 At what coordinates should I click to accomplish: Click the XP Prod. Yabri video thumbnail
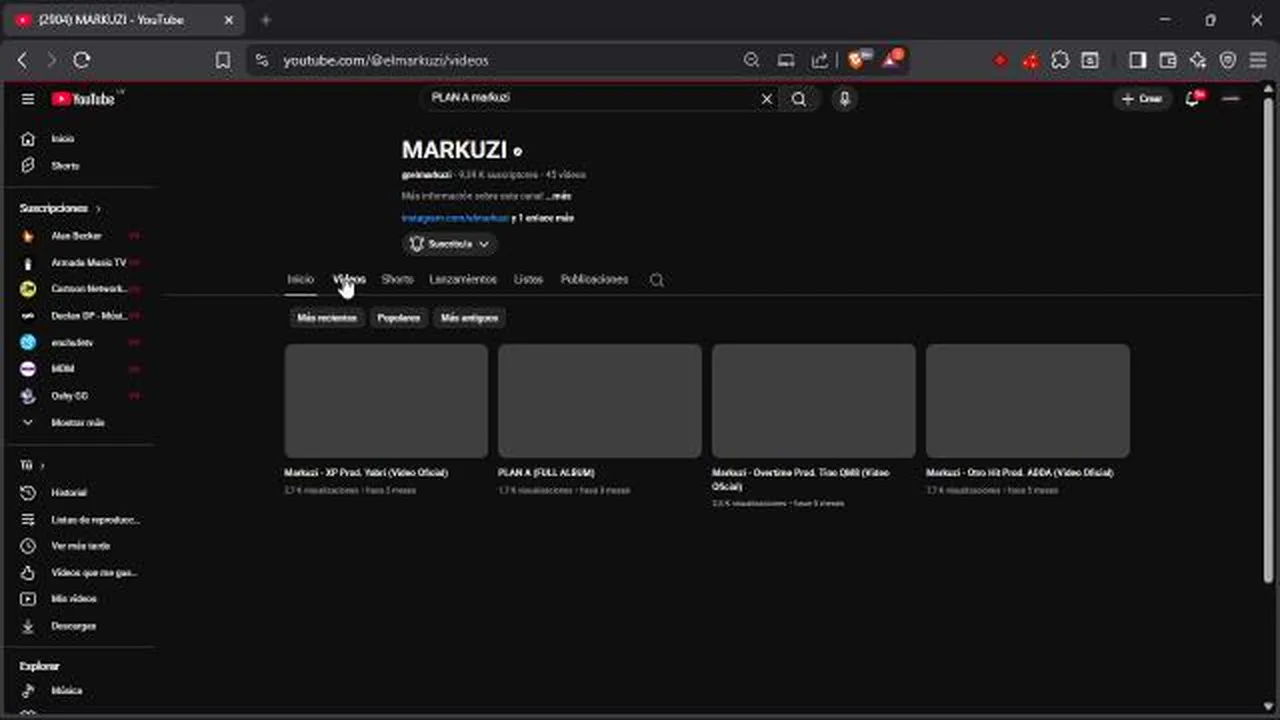click(x=386, y=401)
